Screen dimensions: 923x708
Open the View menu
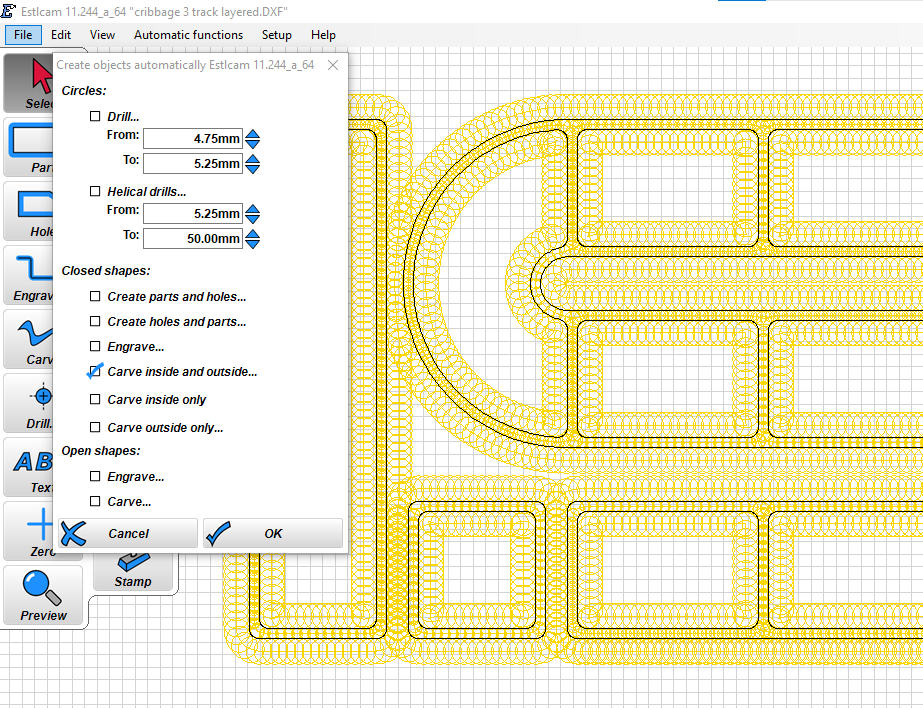[x=102, y=35]
